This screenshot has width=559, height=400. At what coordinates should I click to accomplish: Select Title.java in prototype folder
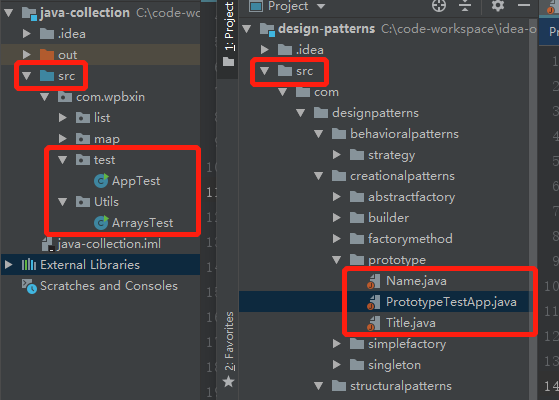[x=410, y=323]
